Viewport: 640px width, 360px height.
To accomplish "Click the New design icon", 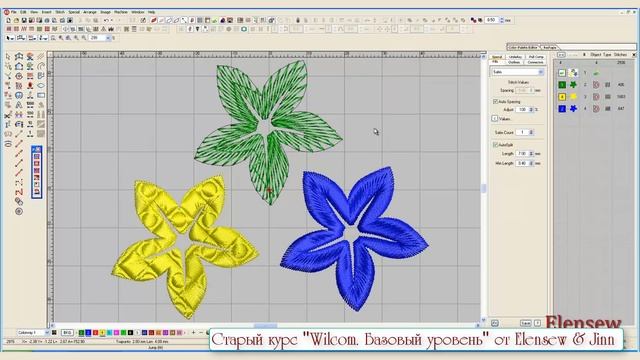I will pyautogui.click(x=8, y=20).
